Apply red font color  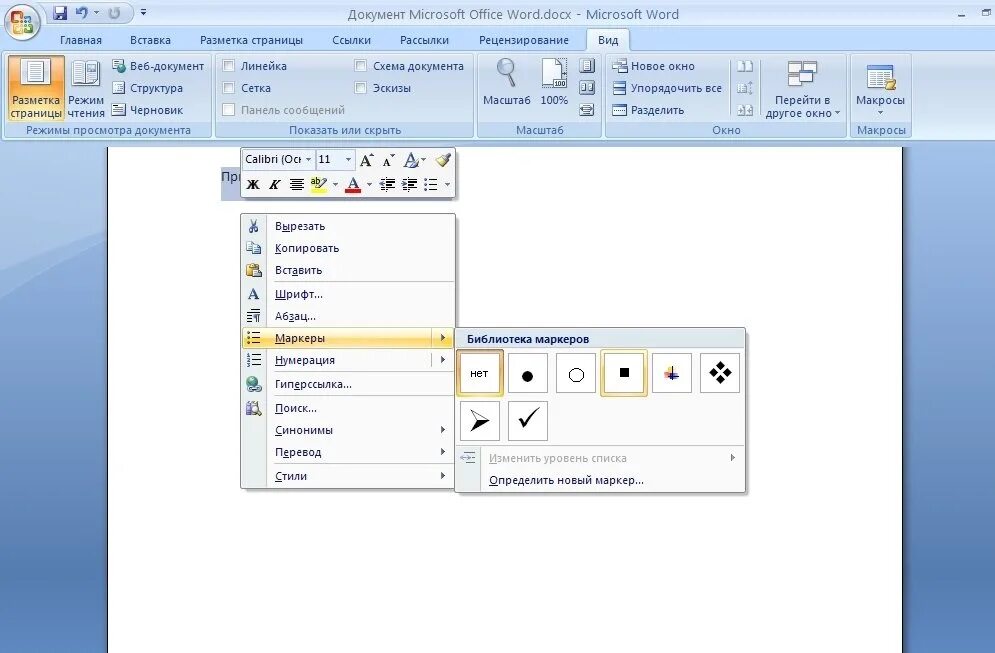coord(353,185)
